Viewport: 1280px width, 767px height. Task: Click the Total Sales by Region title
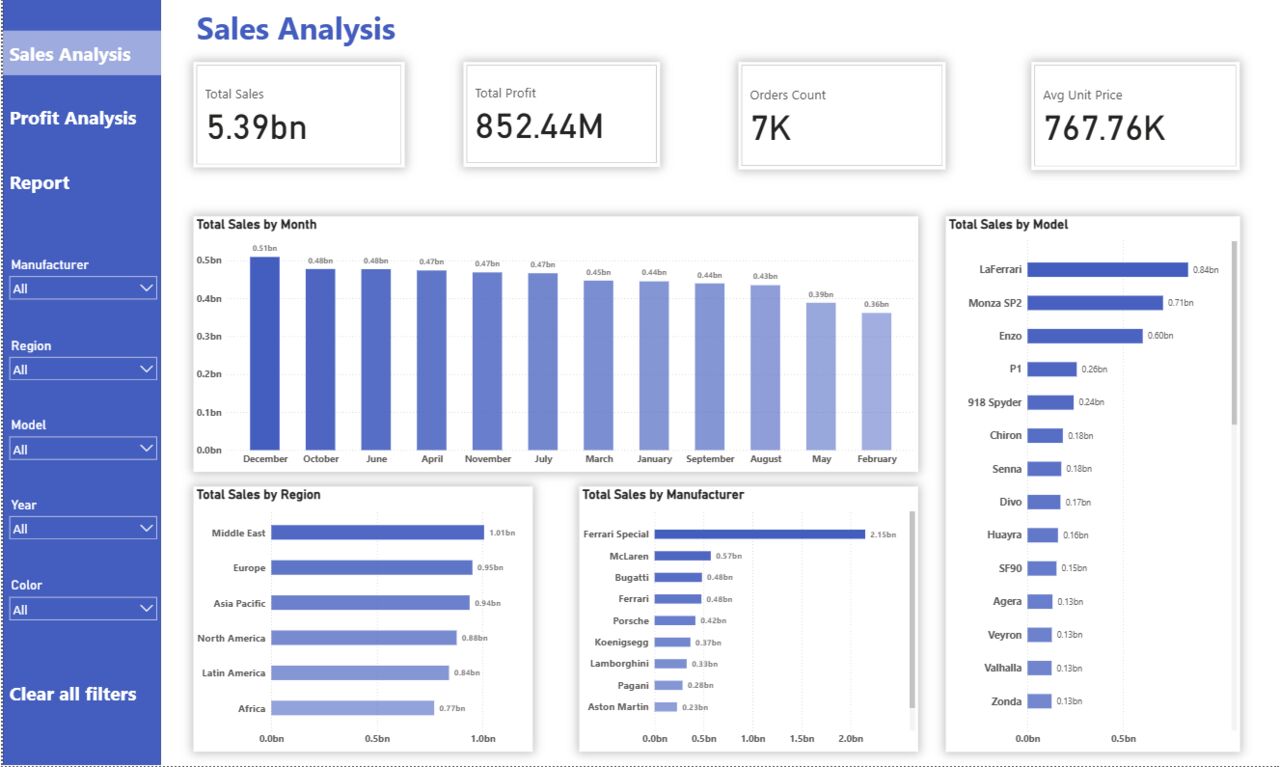tap(259, 495)
